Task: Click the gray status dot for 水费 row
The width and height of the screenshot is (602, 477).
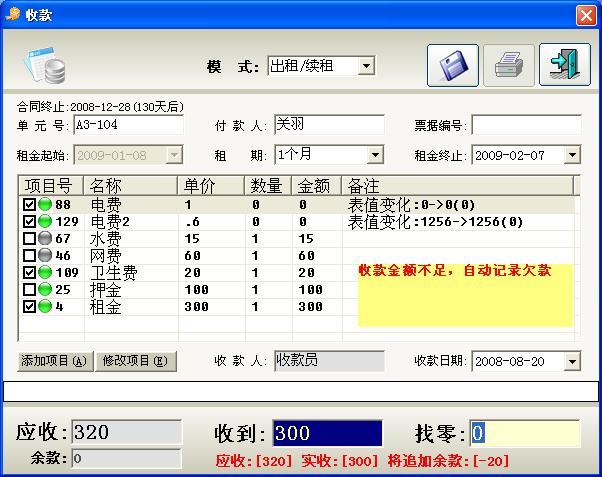Action: click(45, 238)
